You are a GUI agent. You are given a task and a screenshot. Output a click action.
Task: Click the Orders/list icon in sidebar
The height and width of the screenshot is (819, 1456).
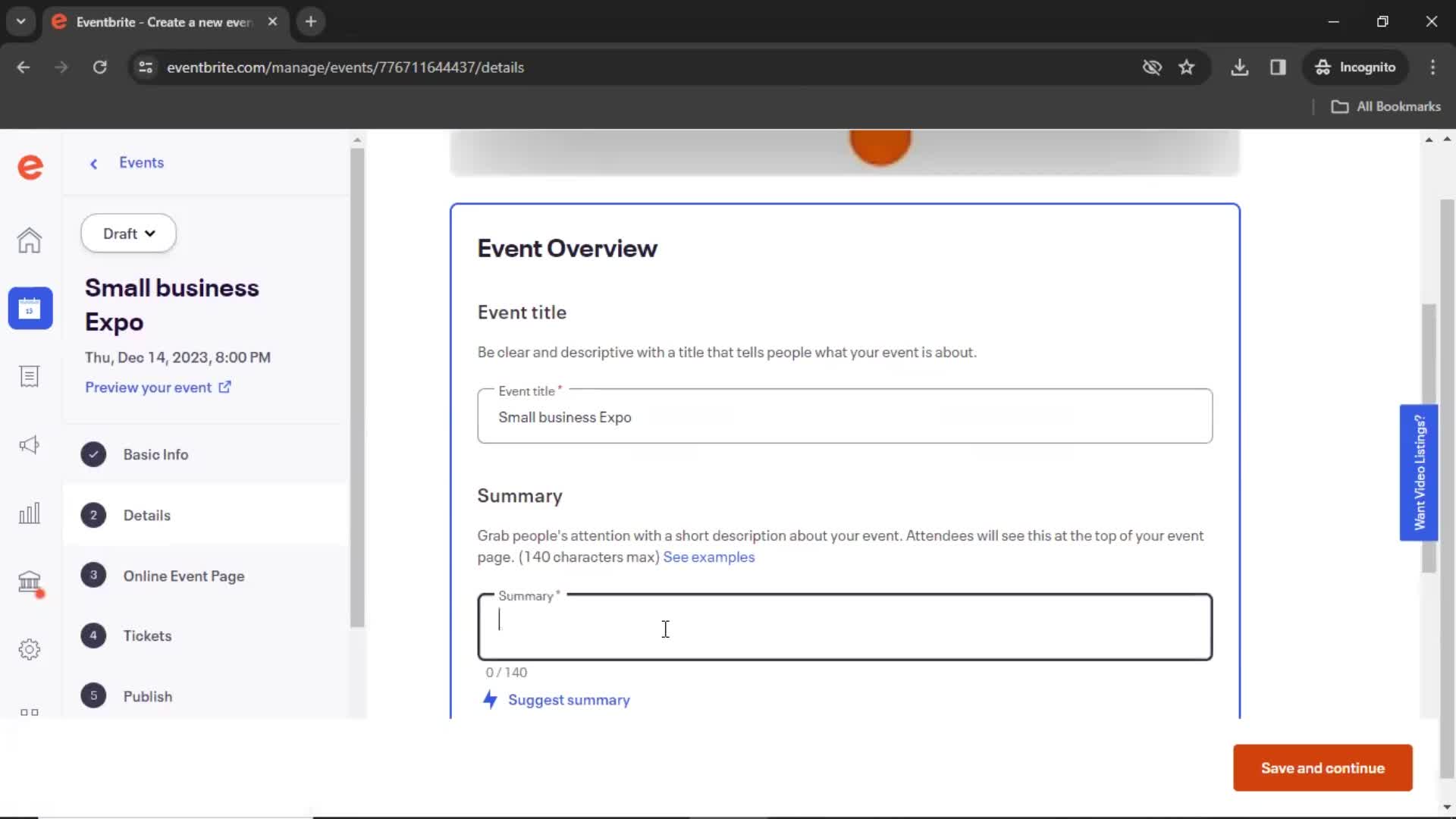(29, 376)
